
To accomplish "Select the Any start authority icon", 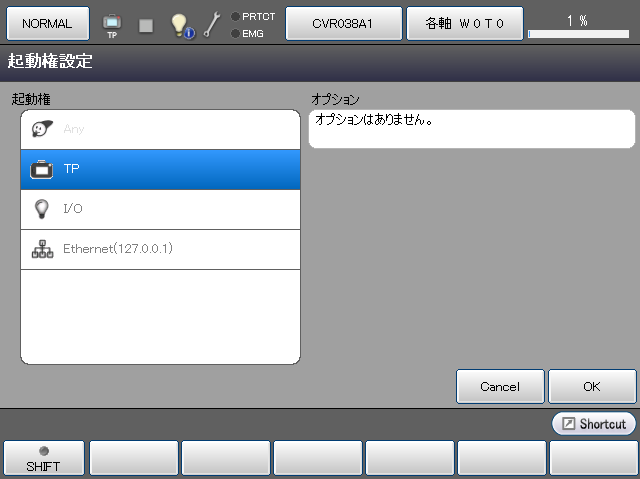I will (41, 129).
